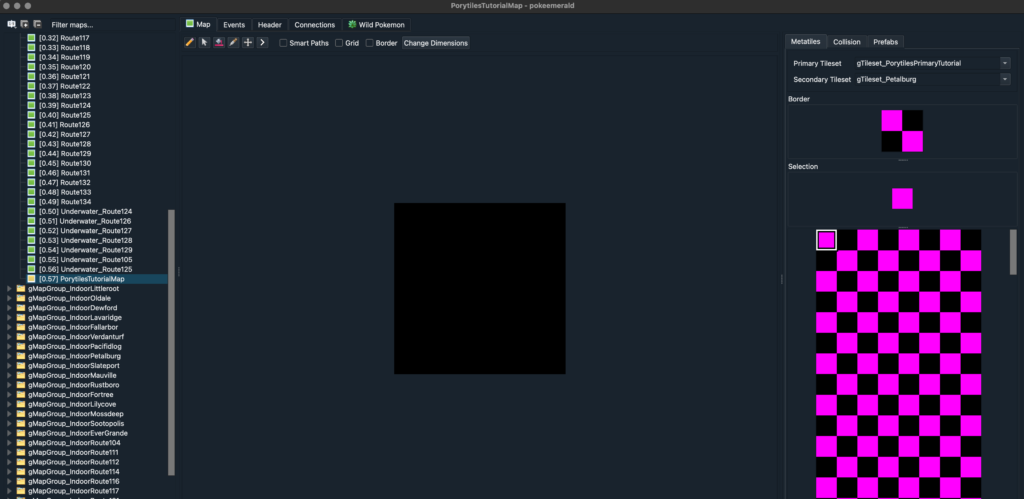Expand the gMapGroup_IndoorLavaridge group arrow
This screenshot has height=499, width=1024.
9,317
